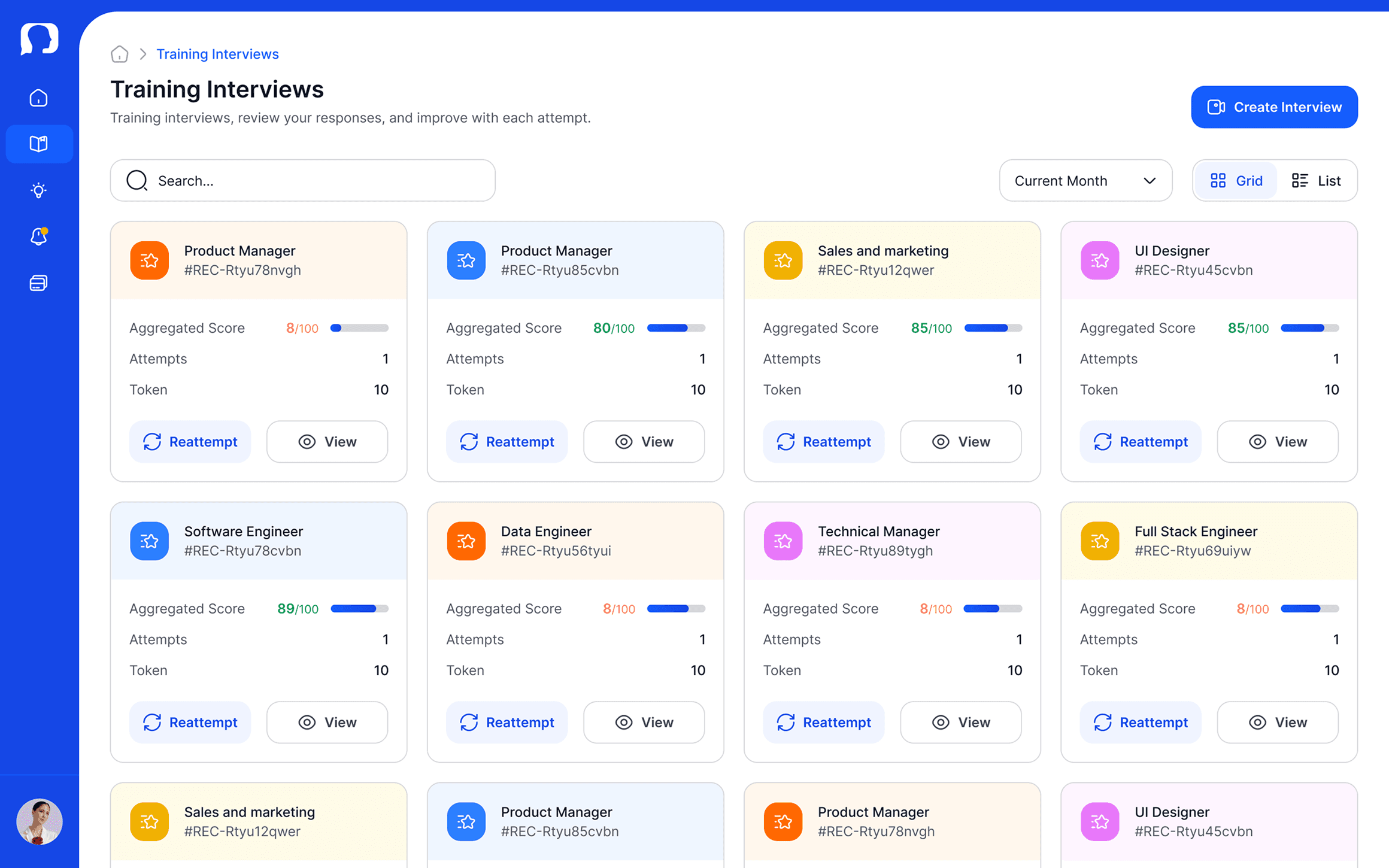Viewport: 1389px width, 868px height.
Task: Click the search magnifier icon
Action: click(x=137, y=180)
